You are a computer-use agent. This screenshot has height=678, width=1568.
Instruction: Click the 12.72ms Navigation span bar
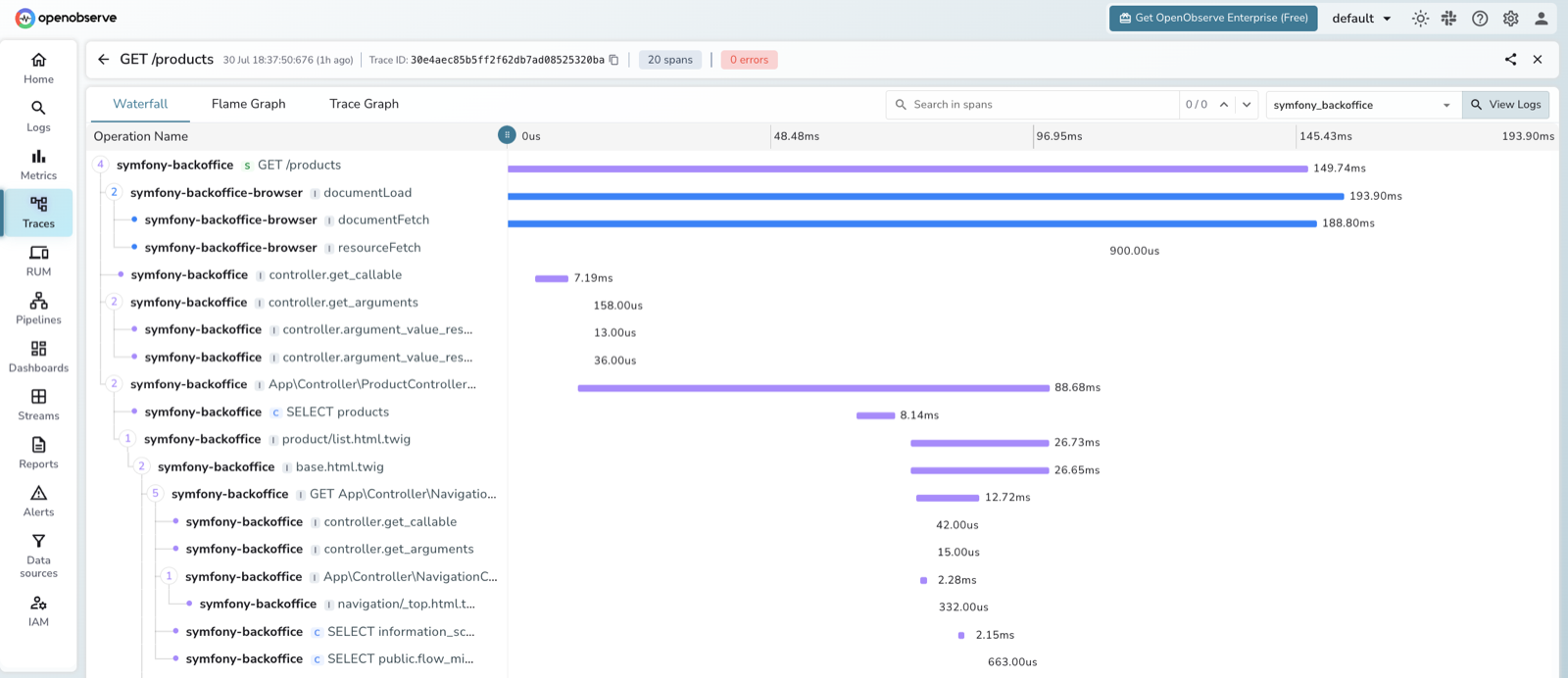tap(948, 498)
